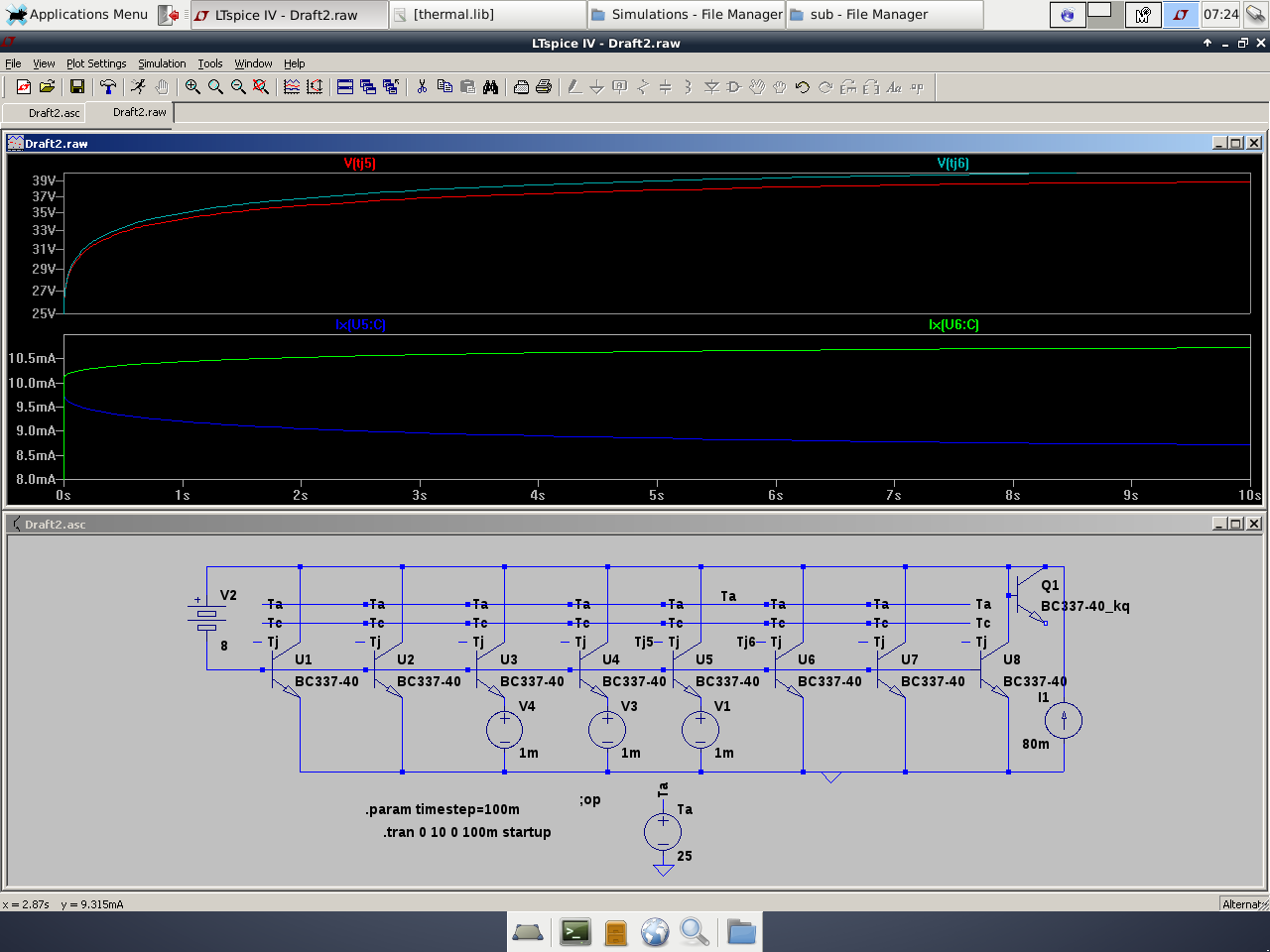Screen dimensions: 1270x952
Task: Click the Halt hand icon
Action: [161, 87]
